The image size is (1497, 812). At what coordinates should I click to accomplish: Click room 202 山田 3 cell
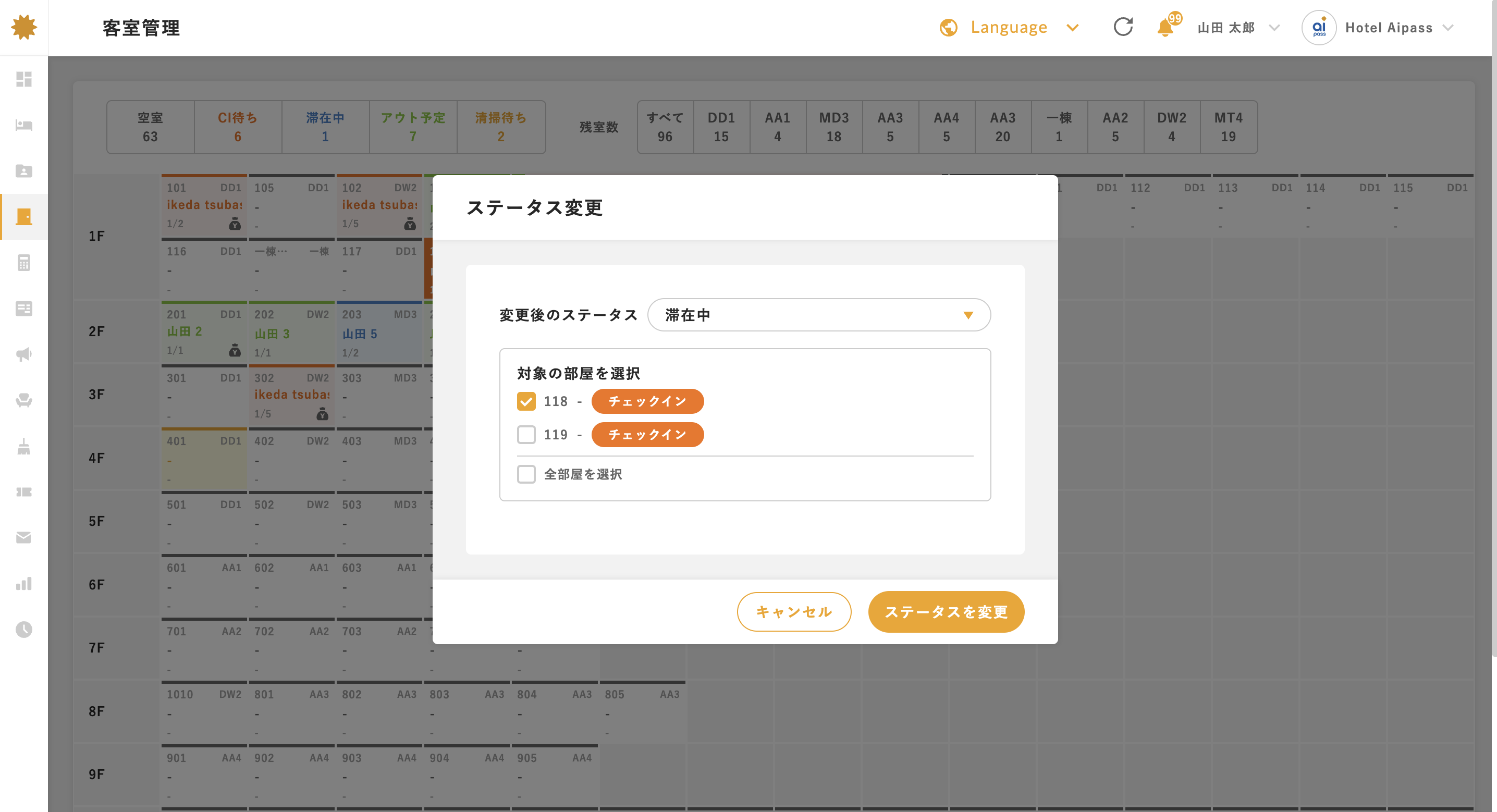point(292,333)
